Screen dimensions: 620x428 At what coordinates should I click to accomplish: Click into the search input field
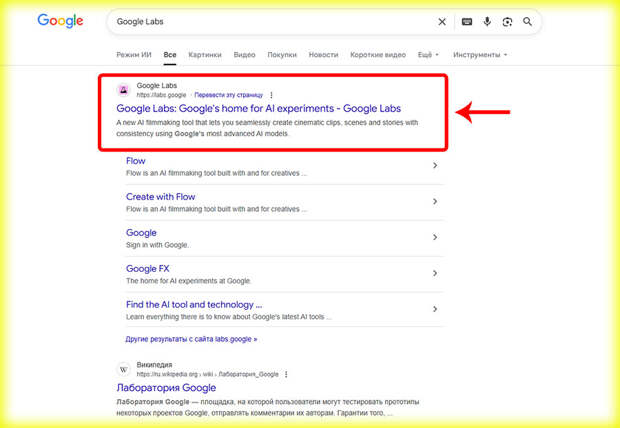pos(270,21)
